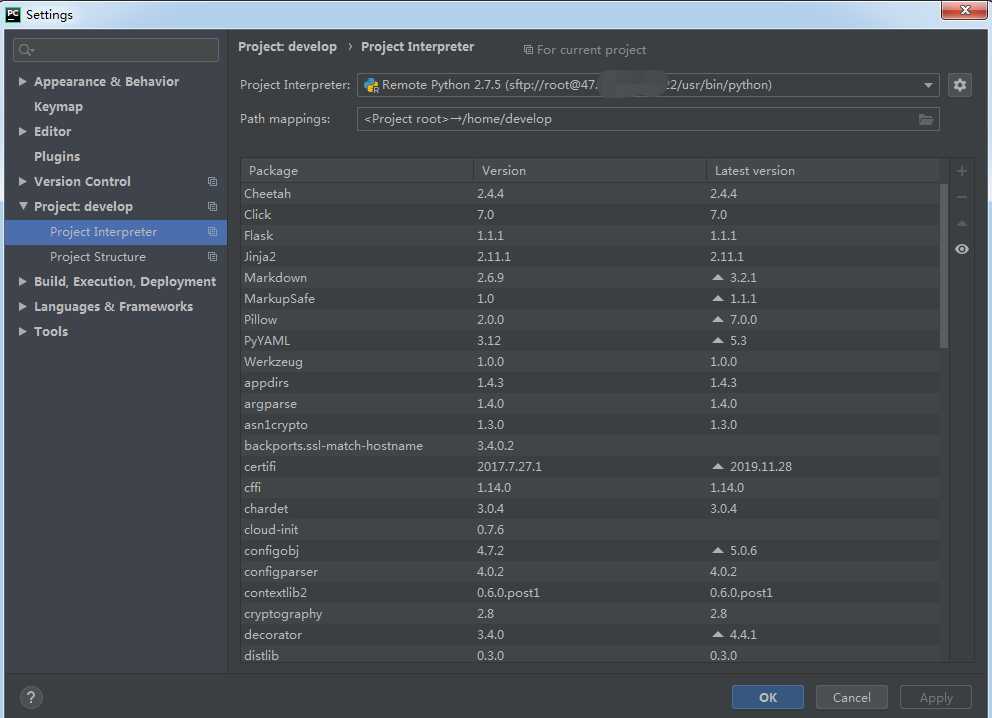Uninstall package with minus icon

pyautogui.click(x=962, y=197)
